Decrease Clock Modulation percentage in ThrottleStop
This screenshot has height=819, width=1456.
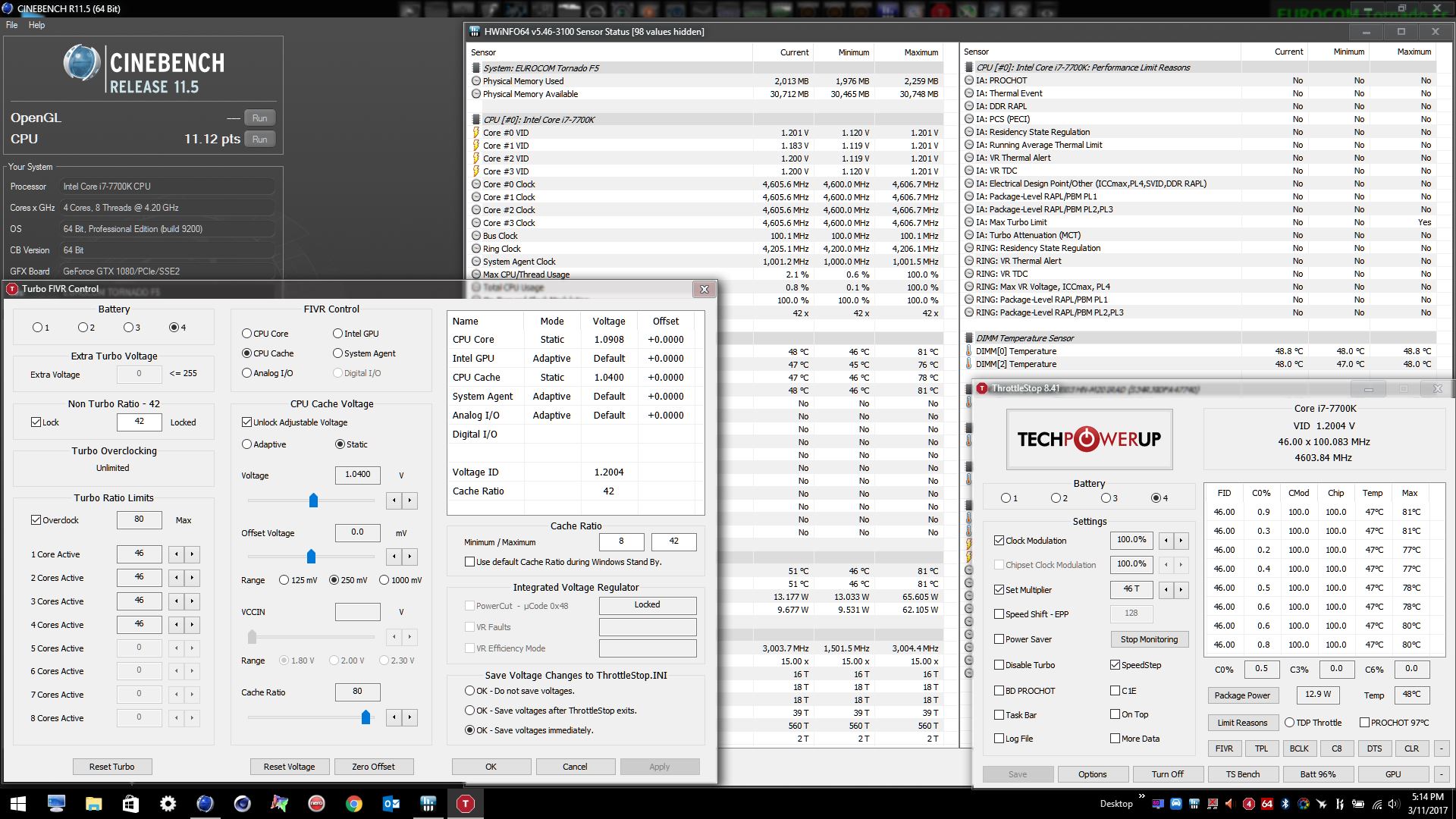point(1166,541)
